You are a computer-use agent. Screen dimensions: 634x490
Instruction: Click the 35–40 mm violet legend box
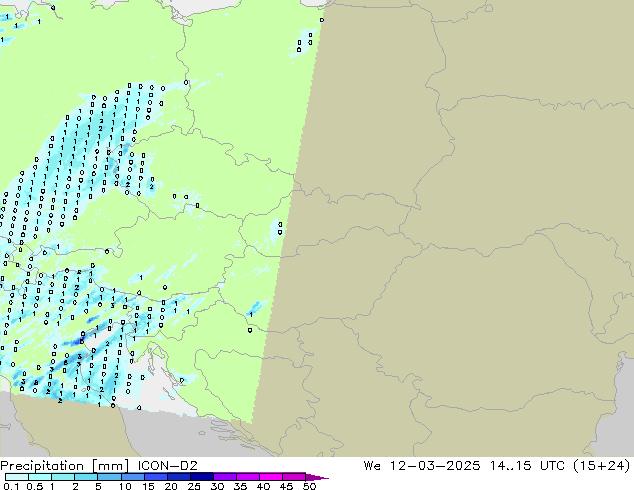[247, 477]
